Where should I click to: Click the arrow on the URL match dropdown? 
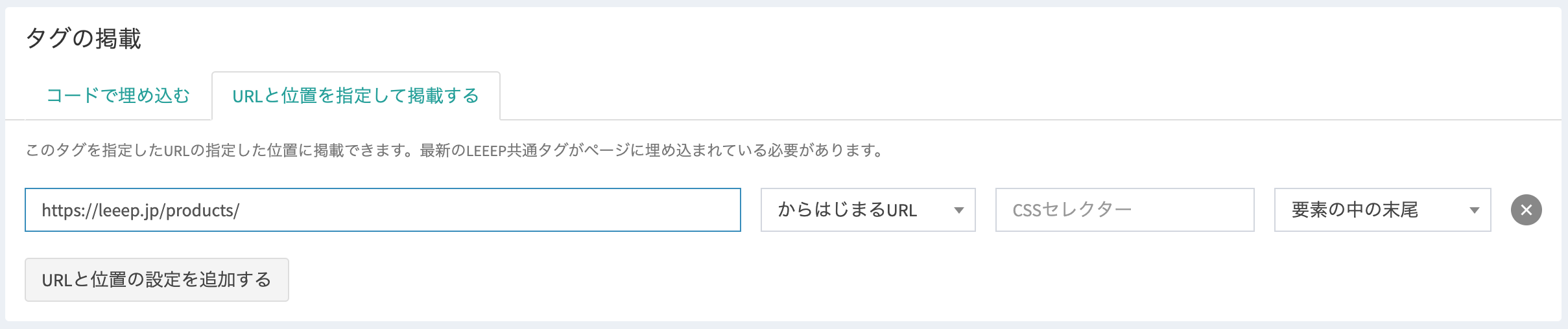point(958,210)
